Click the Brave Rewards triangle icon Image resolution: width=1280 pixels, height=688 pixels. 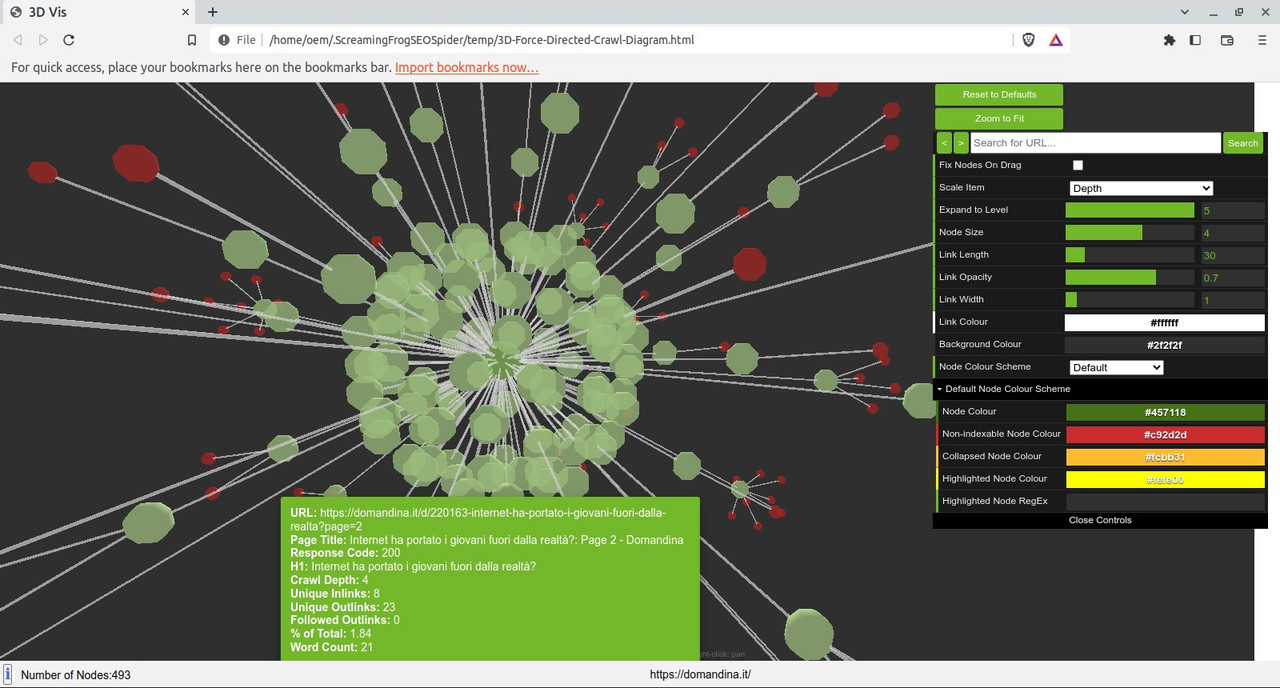[1056, 40]
